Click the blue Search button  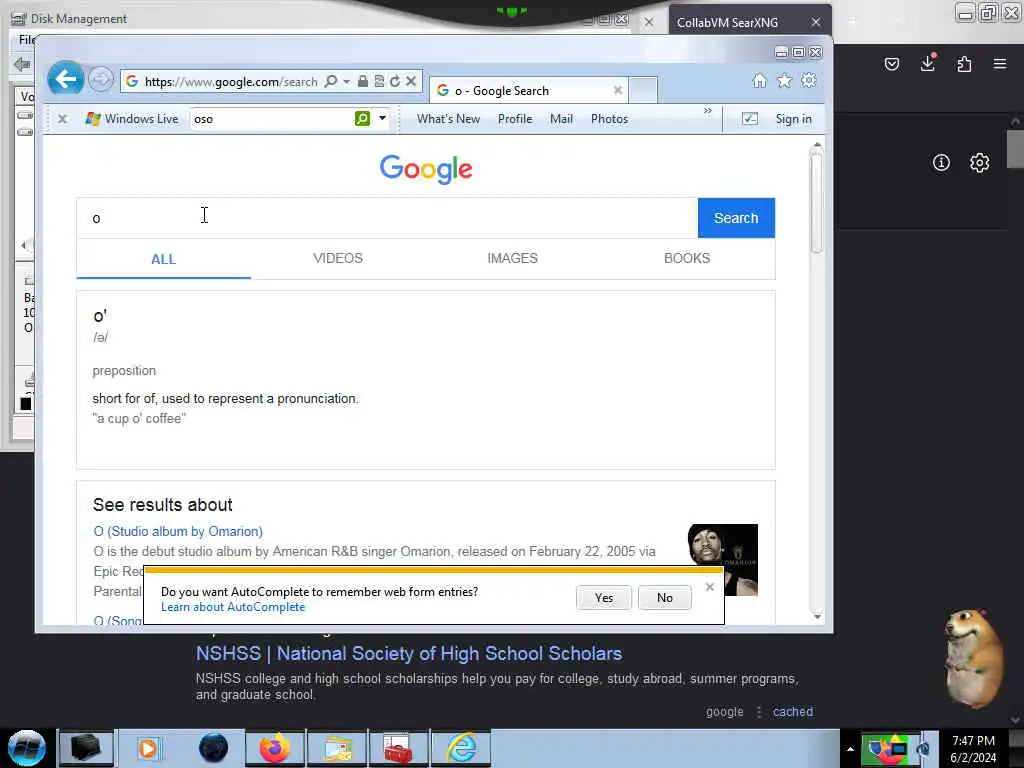(x=736, y=218)
